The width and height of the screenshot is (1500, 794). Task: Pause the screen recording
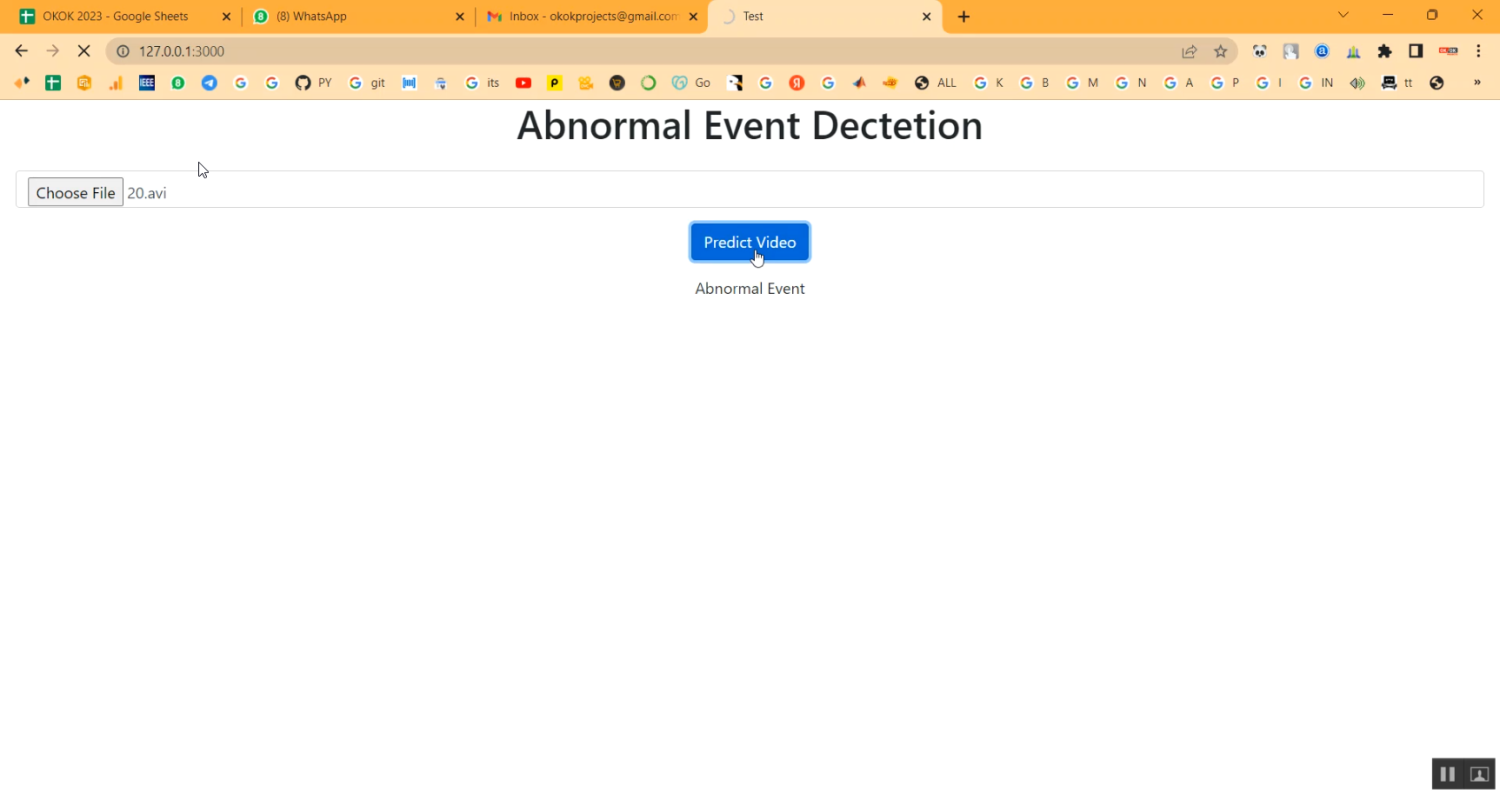[x=1447, y=774]
